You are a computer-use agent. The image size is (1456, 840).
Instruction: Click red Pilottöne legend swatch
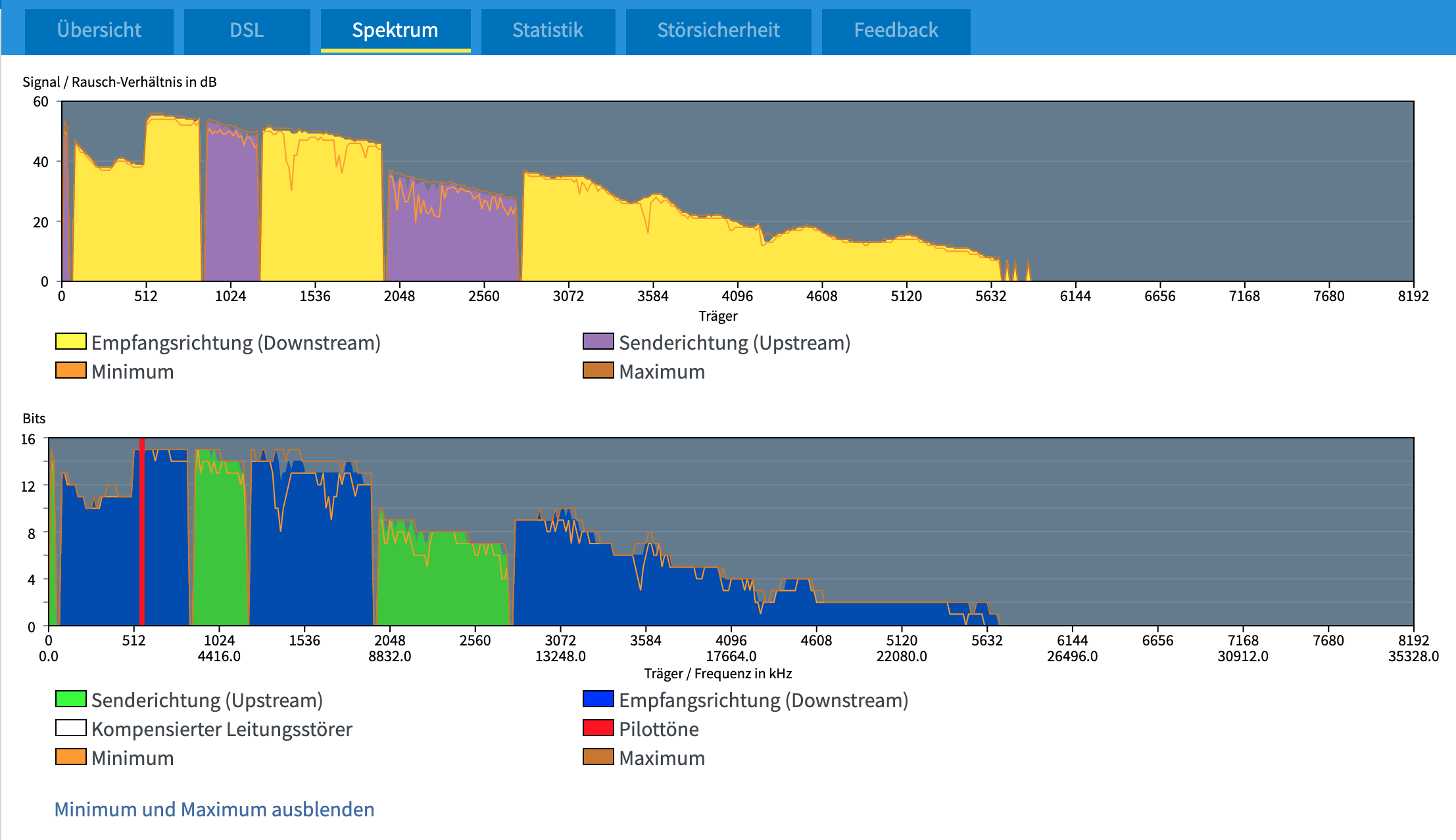tap(598, 728)
